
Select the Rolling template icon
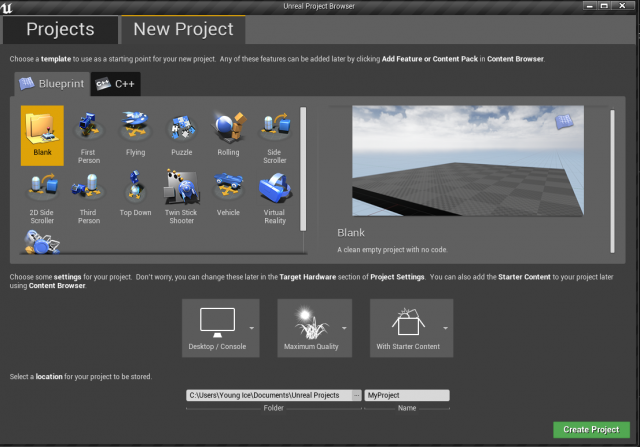coord(228,133)
